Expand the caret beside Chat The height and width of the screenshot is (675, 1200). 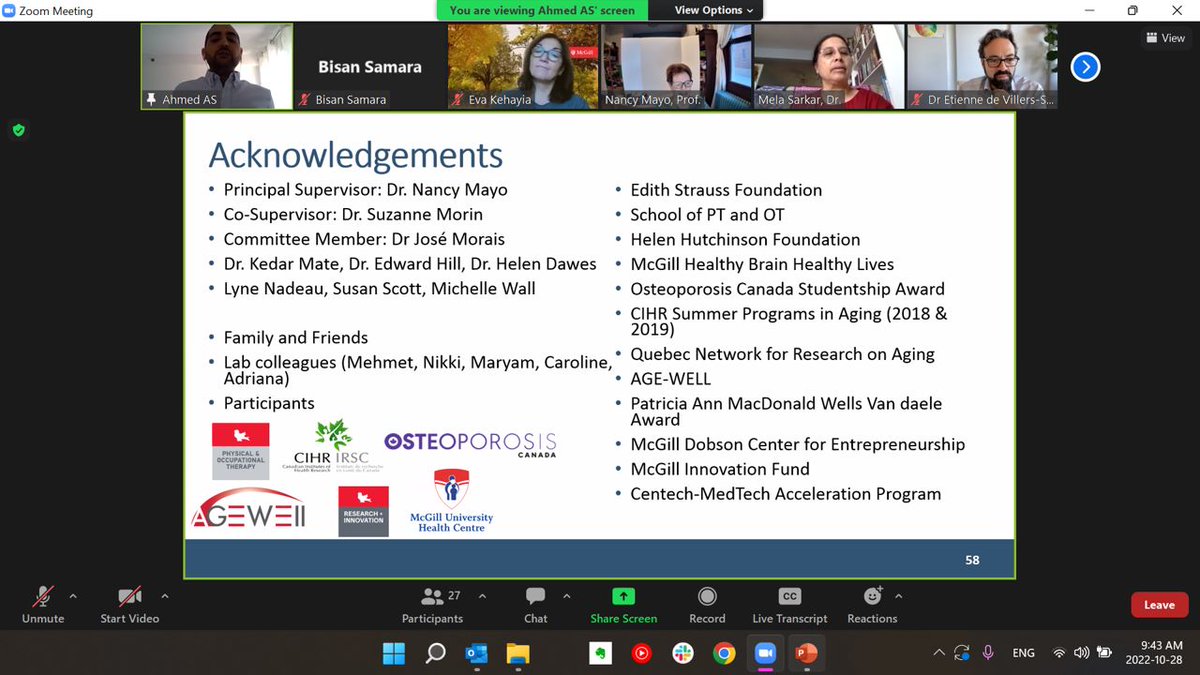click(566, 596)
